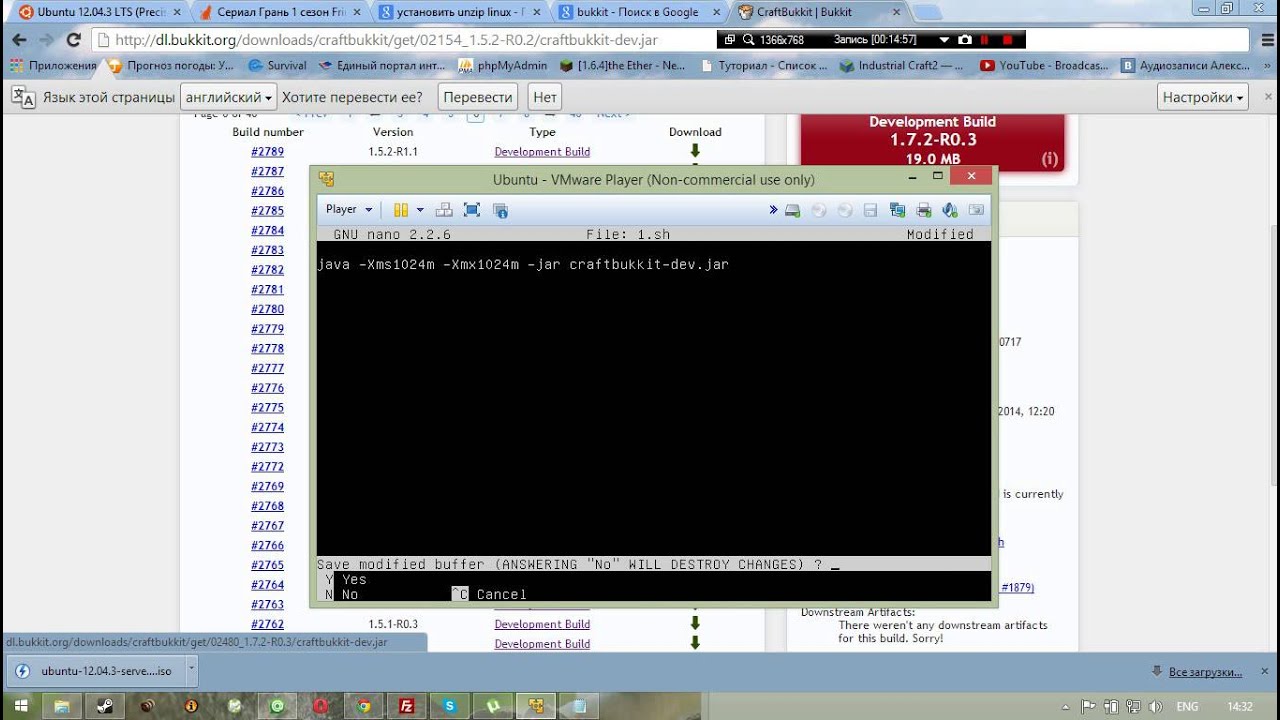The image size is (1280, 720).
Task: Switch to the Ubuntu 12.04.3 LTS tab
Action: pos(98,12)
